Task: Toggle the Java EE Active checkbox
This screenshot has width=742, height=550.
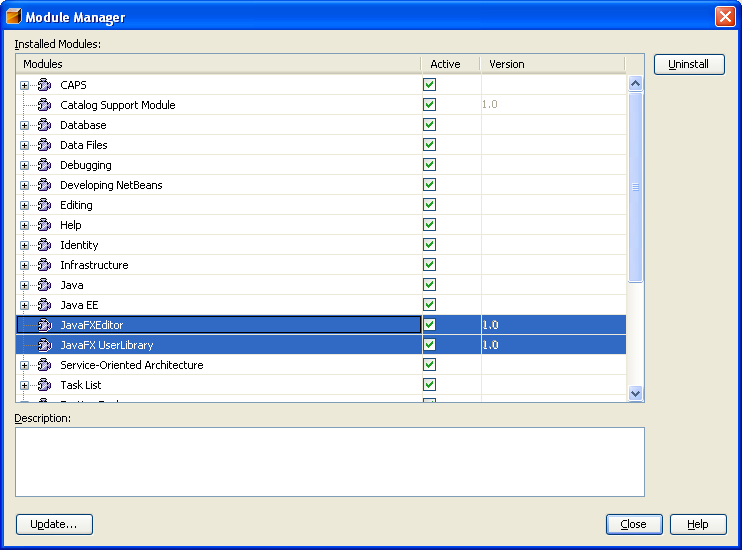Action: point(429,304)
